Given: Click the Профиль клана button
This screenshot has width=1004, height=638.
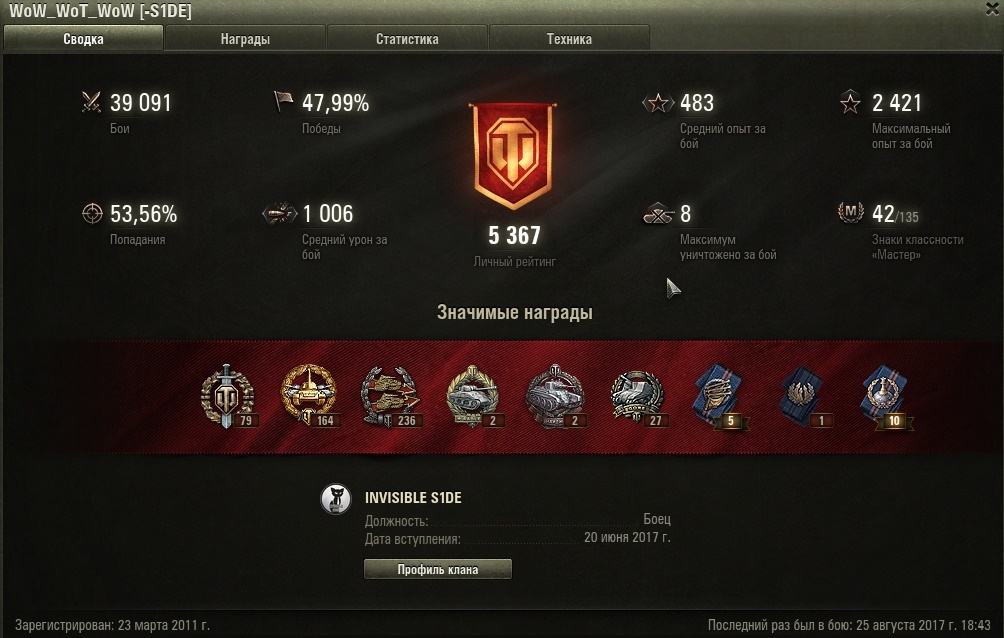Looking at the screenshot, I should 438,569.
